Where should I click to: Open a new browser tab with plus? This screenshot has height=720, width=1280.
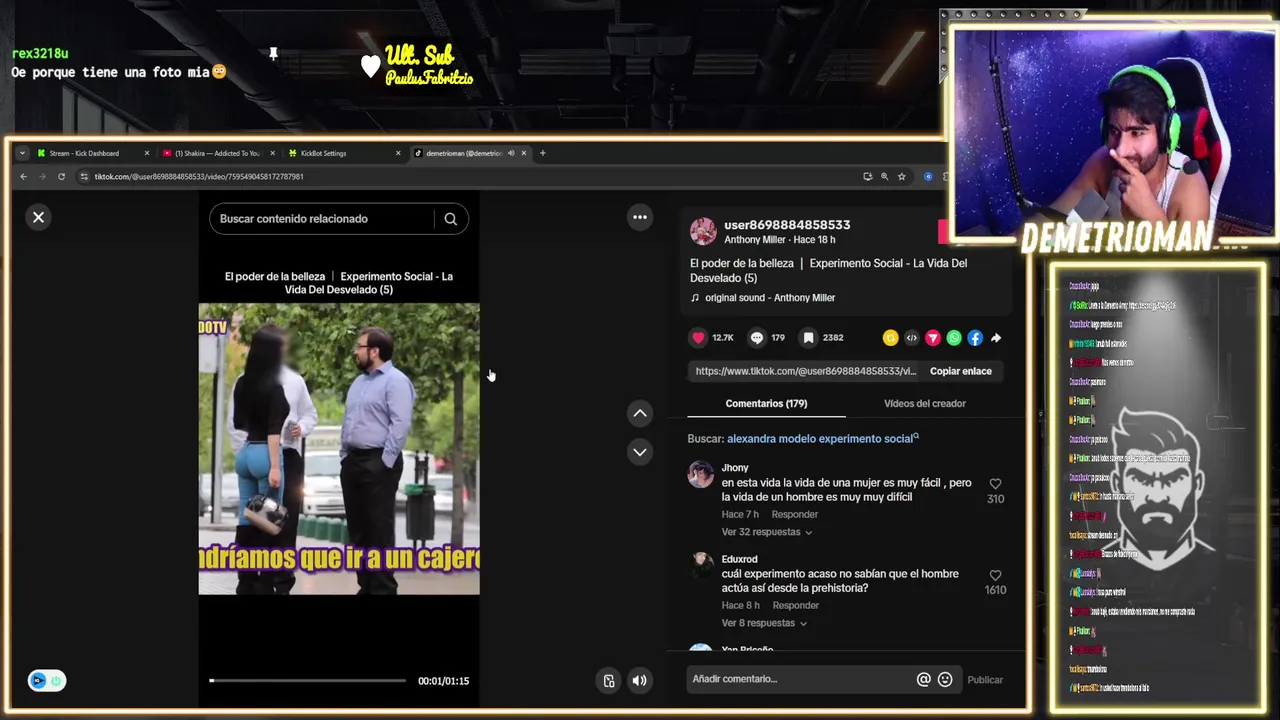(x=543, y=153)
